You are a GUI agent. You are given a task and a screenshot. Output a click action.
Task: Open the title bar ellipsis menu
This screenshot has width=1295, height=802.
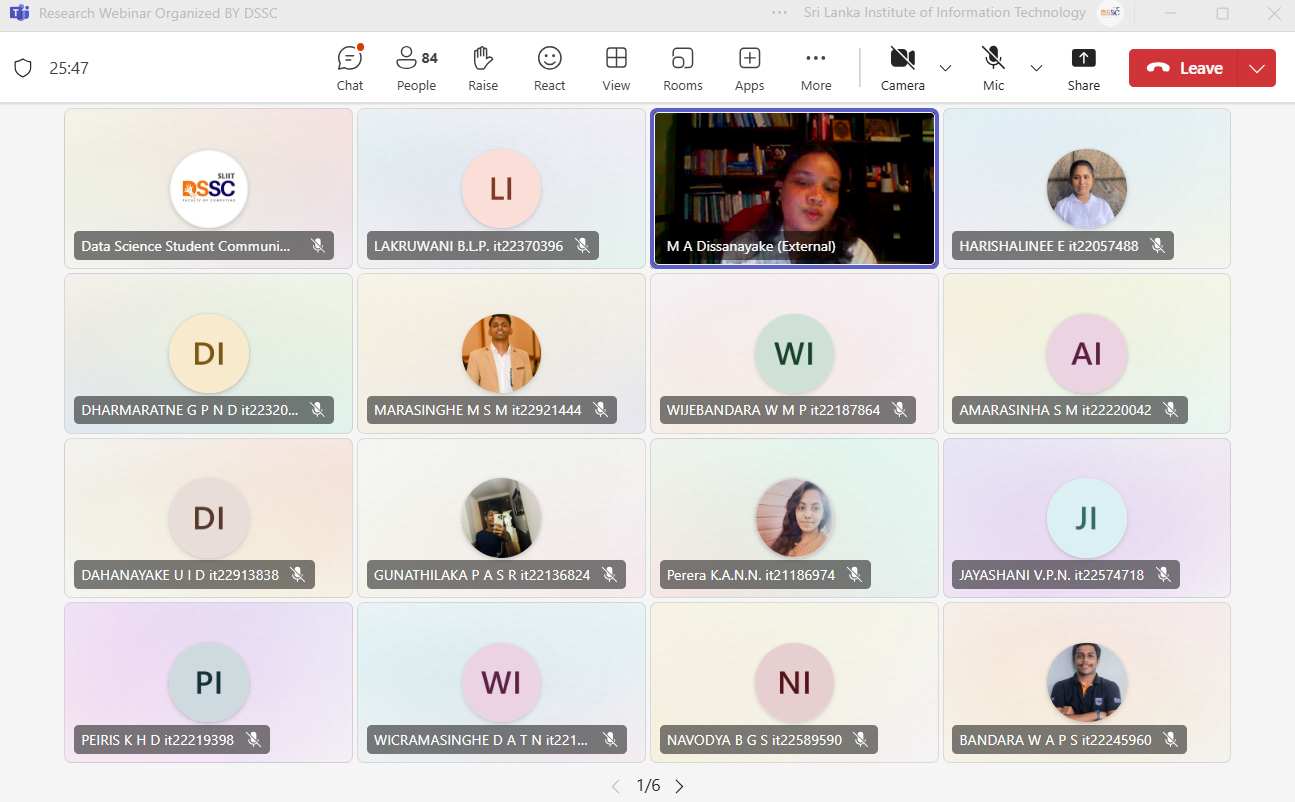pyautogui.click(x=780, y=13)
